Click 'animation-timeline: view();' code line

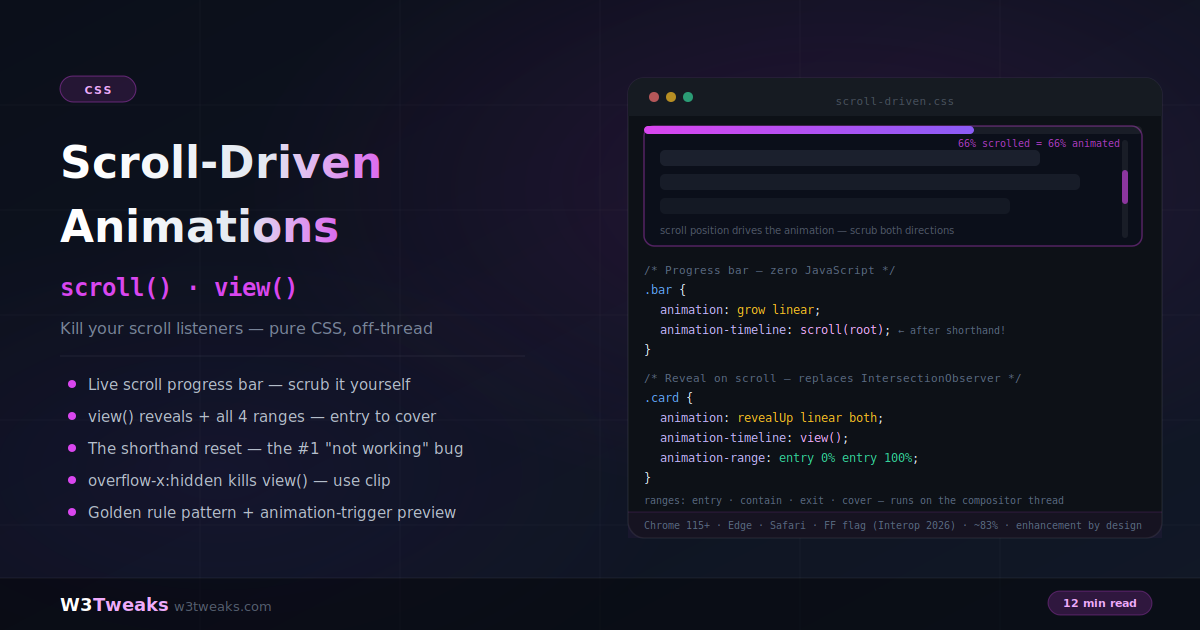(x=754, y=438)
